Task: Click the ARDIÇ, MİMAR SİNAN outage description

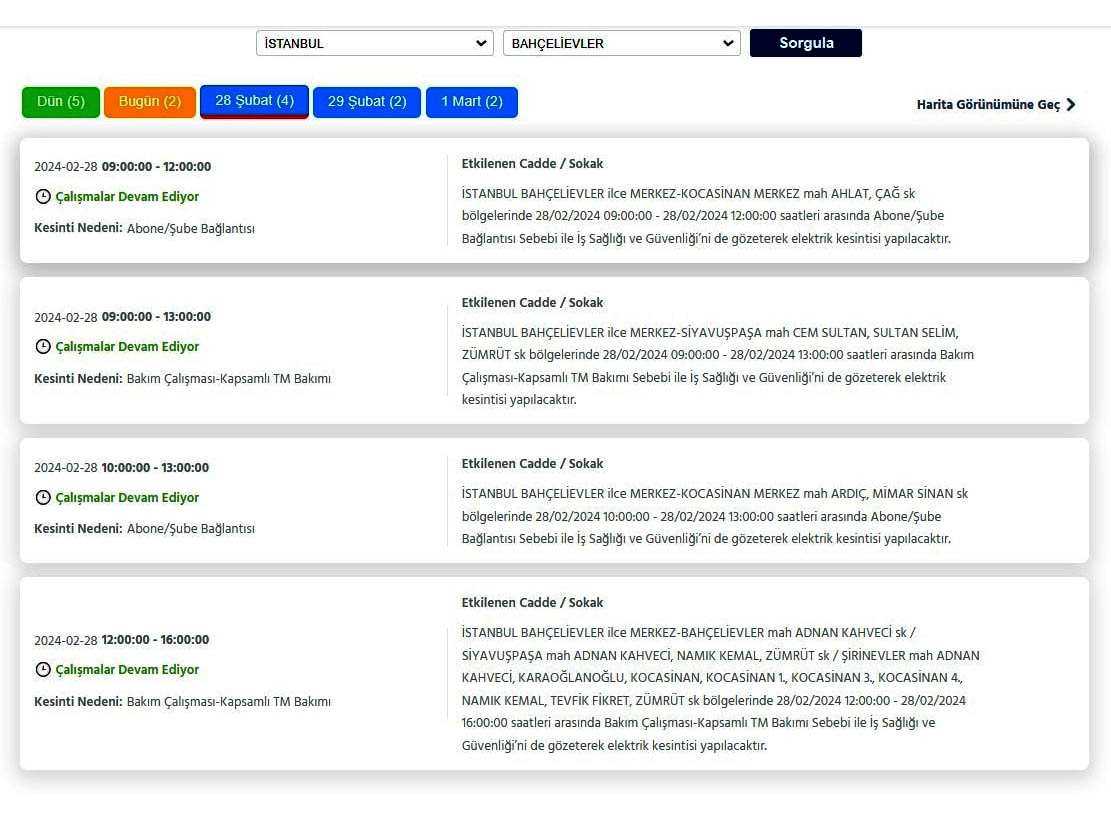Action: (714, 516)
